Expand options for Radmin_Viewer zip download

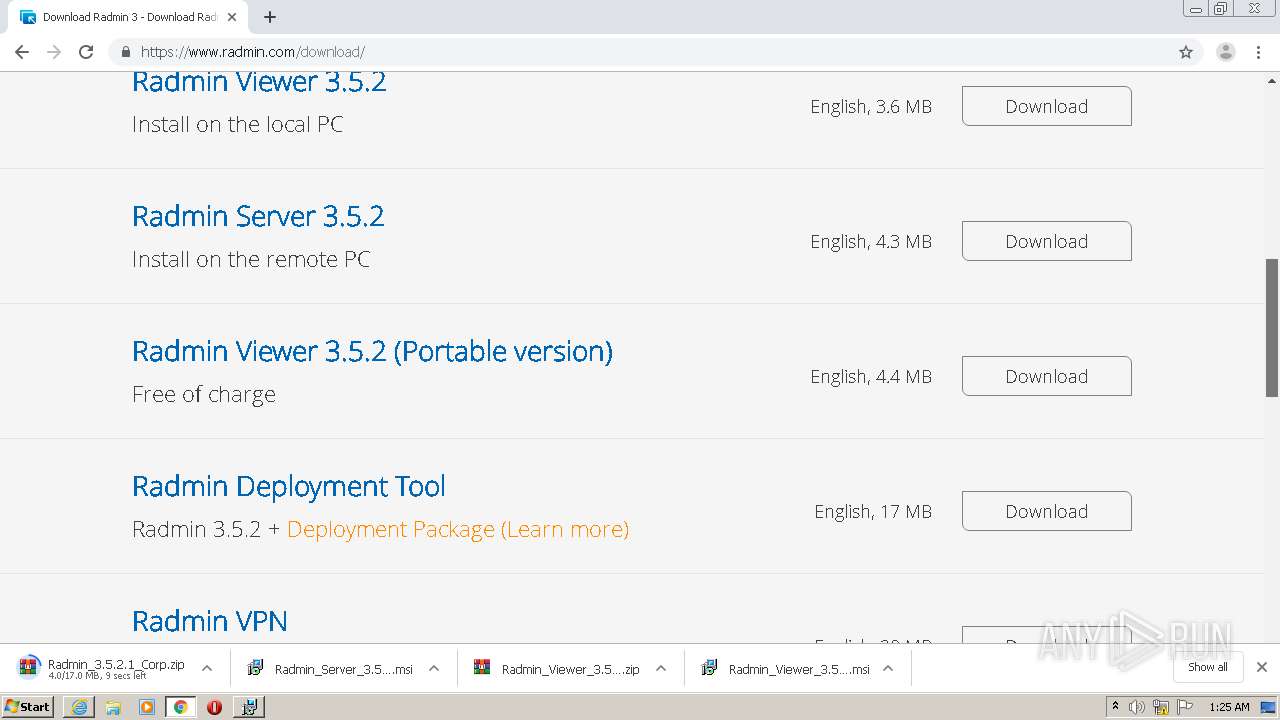(661, 668)
